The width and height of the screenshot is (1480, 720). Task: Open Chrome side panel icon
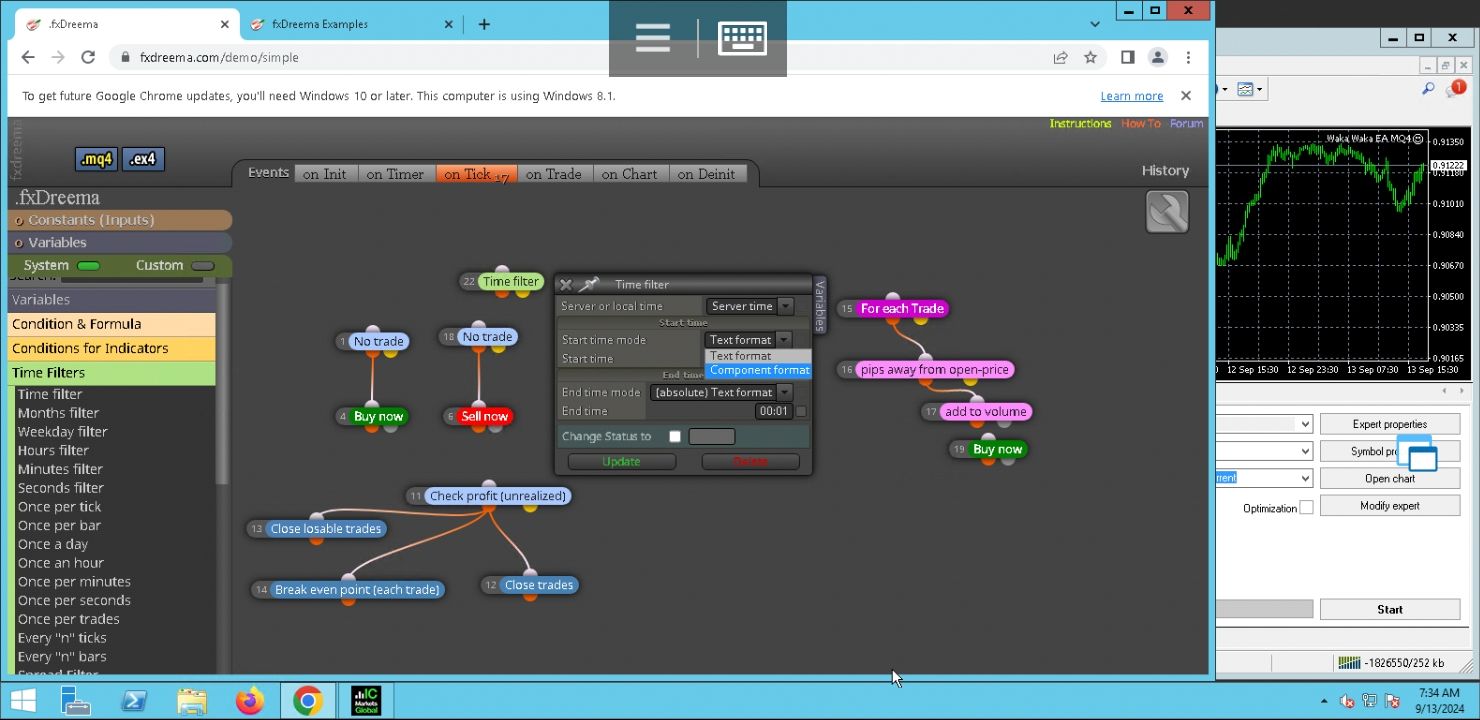coord(1127,57)
